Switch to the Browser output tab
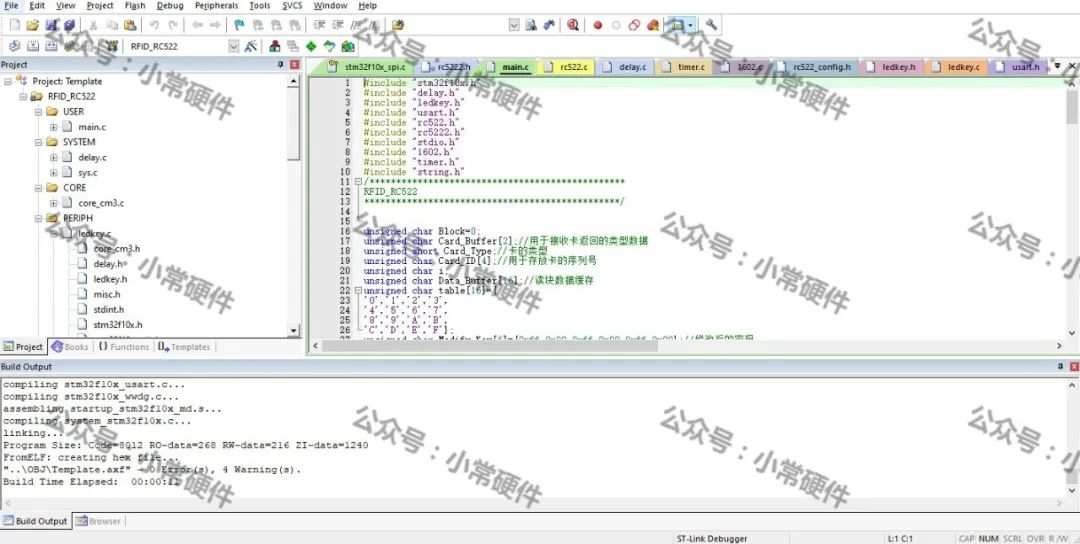 (x=97, y=521)
